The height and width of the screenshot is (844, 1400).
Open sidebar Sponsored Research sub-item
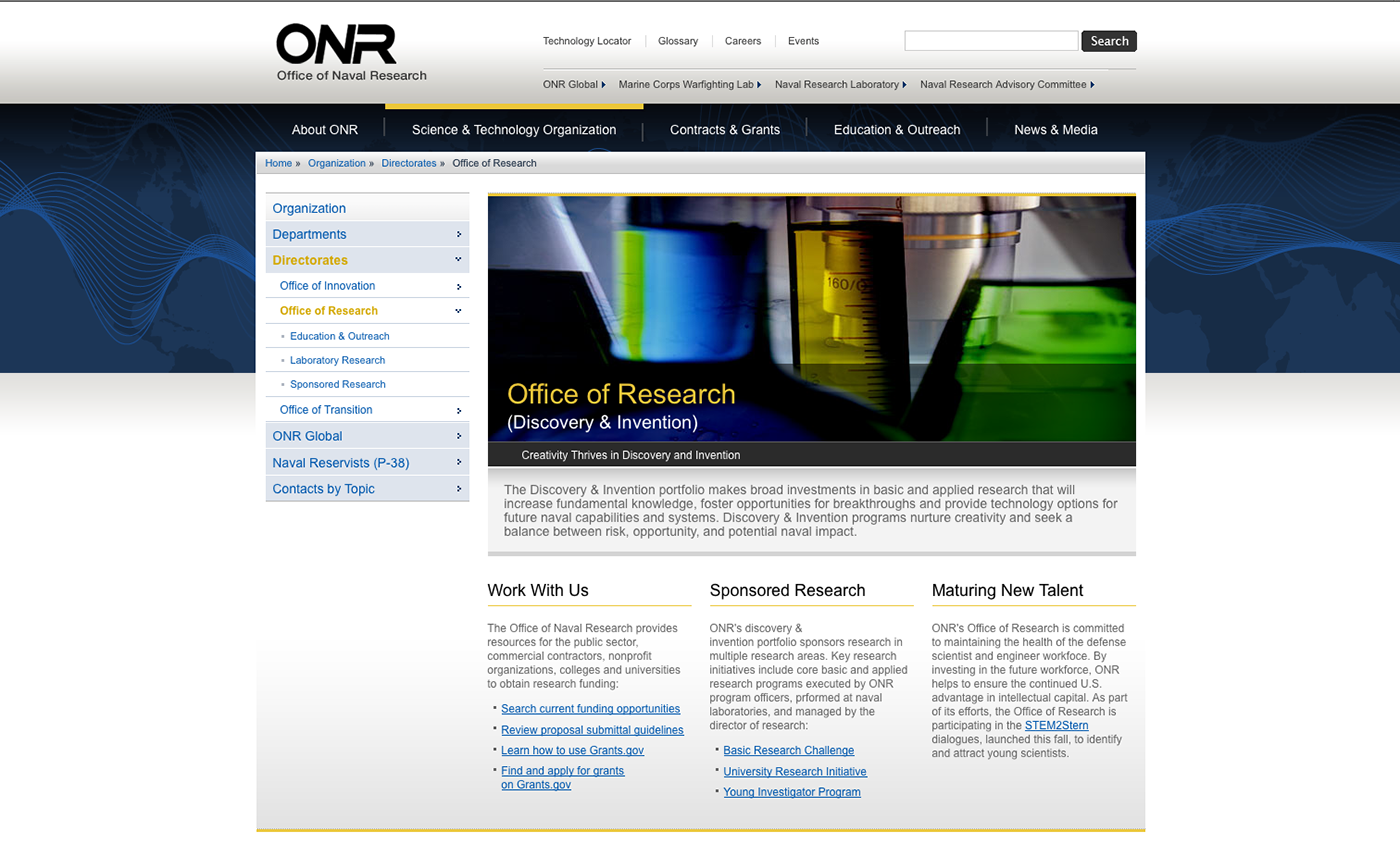(337, 384)
